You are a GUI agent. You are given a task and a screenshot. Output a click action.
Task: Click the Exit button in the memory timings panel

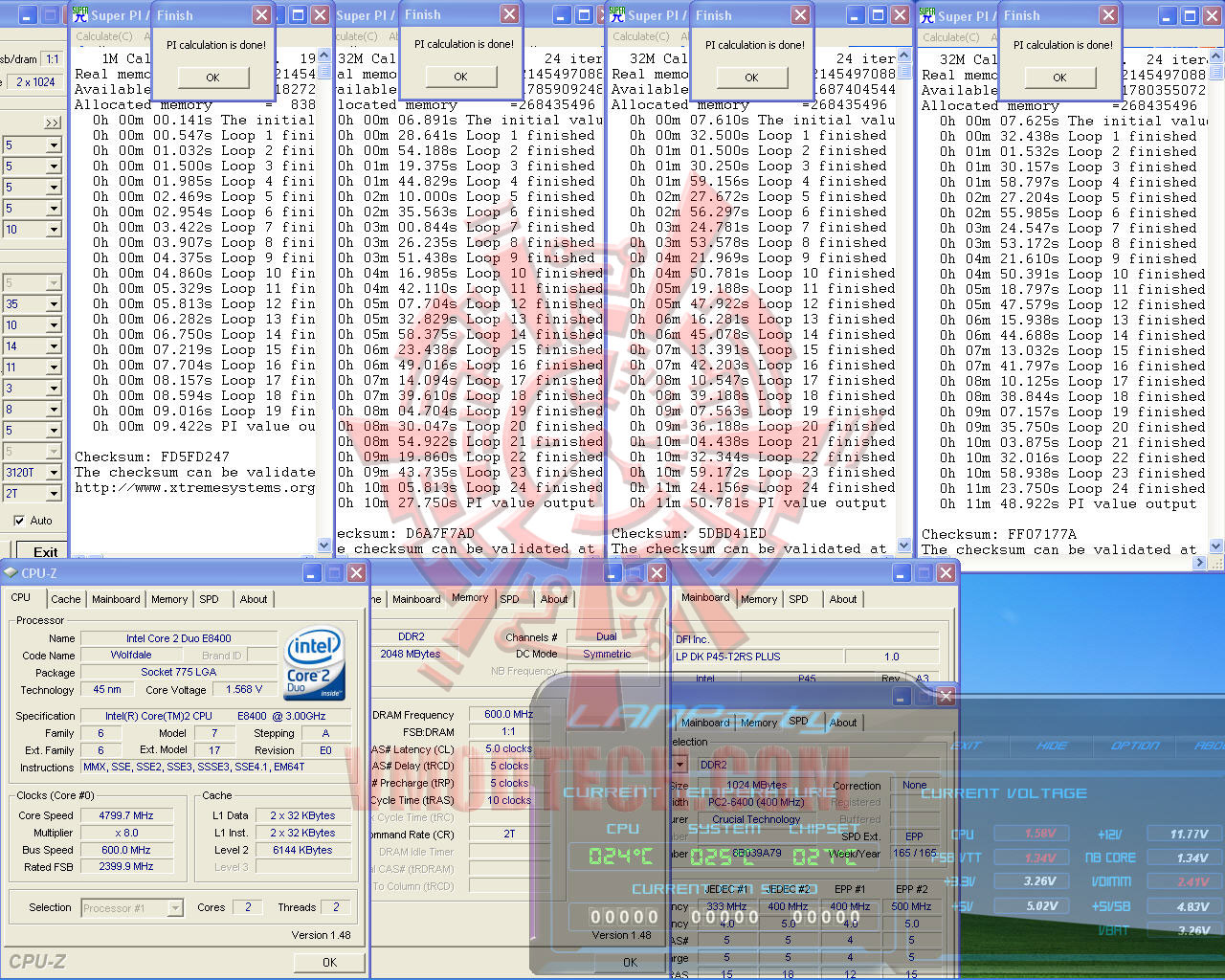point(45,552)
